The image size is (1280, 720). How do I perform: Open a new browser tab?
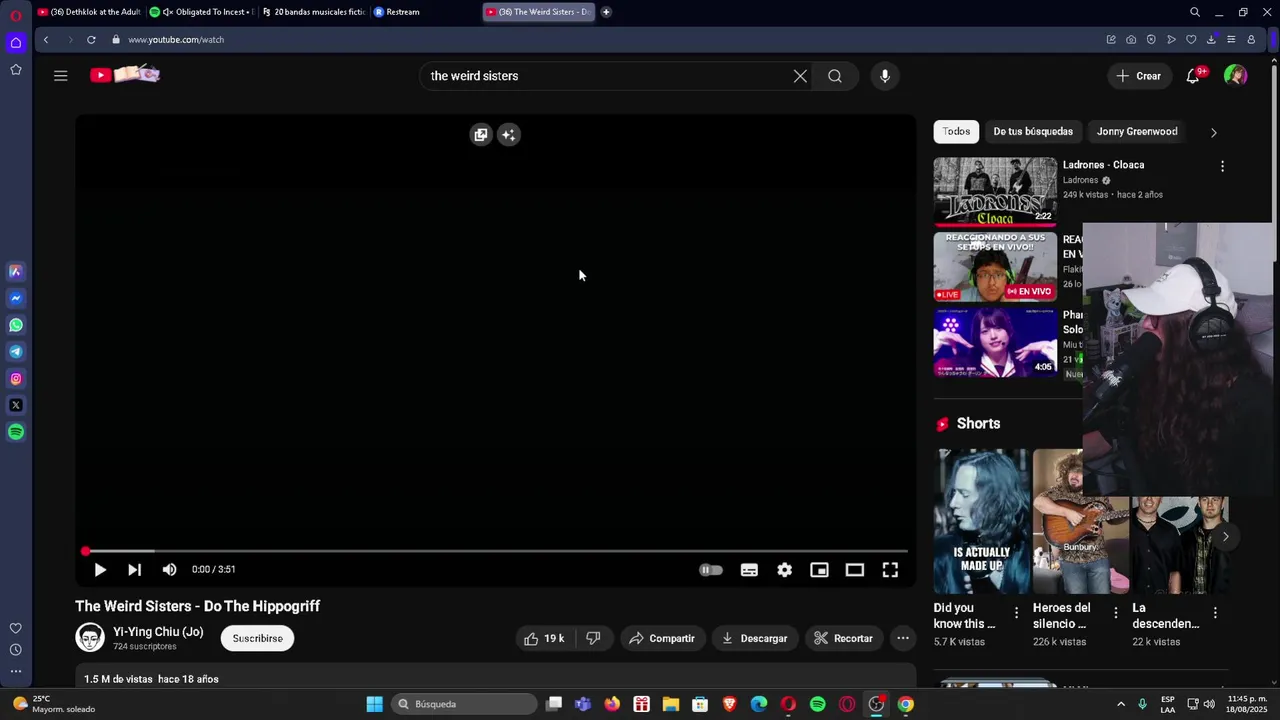click(606, 12)
